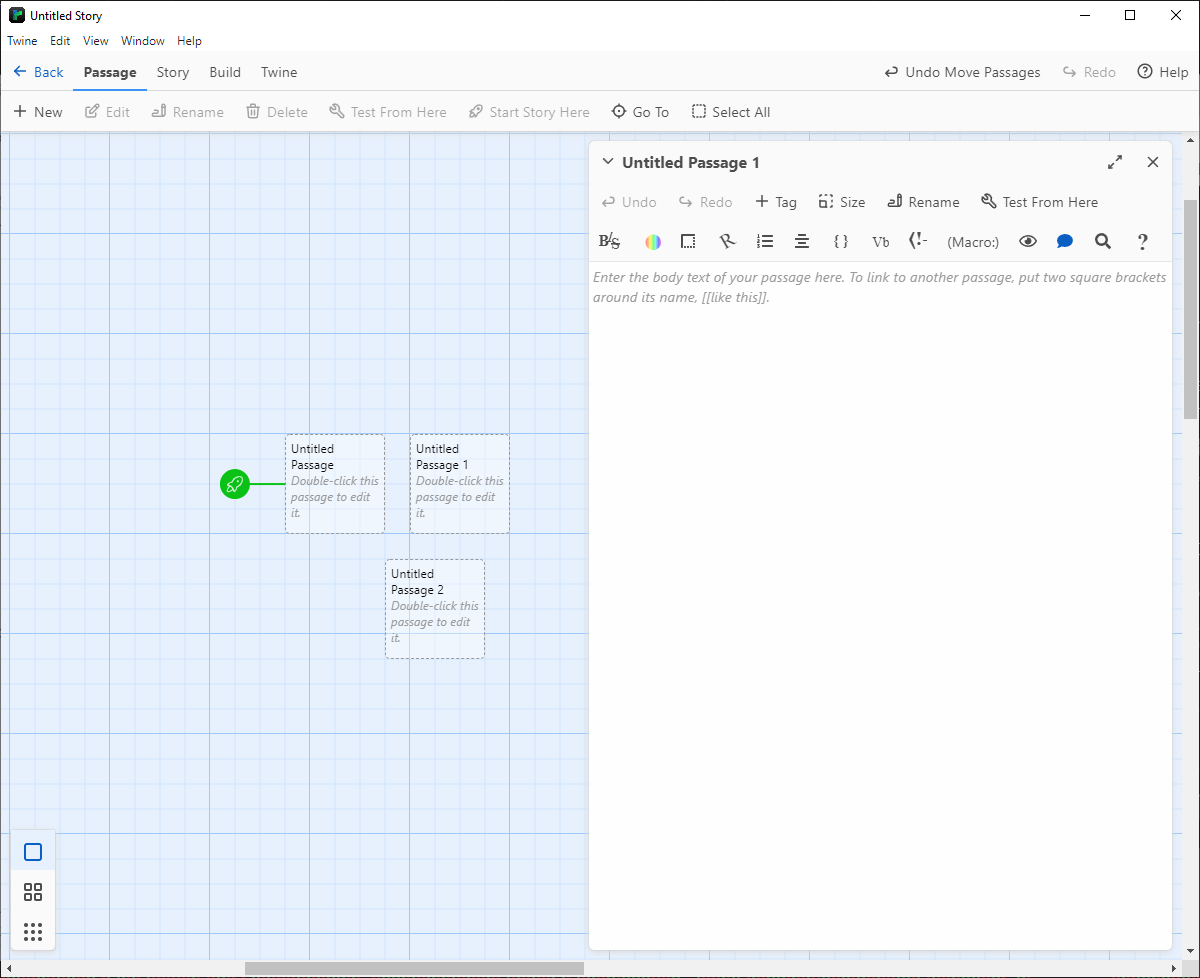Switch to the four-square zoom view
The height and width of the screenshot is (978, 1200).
pyautogui.click(x=33, y=892)
